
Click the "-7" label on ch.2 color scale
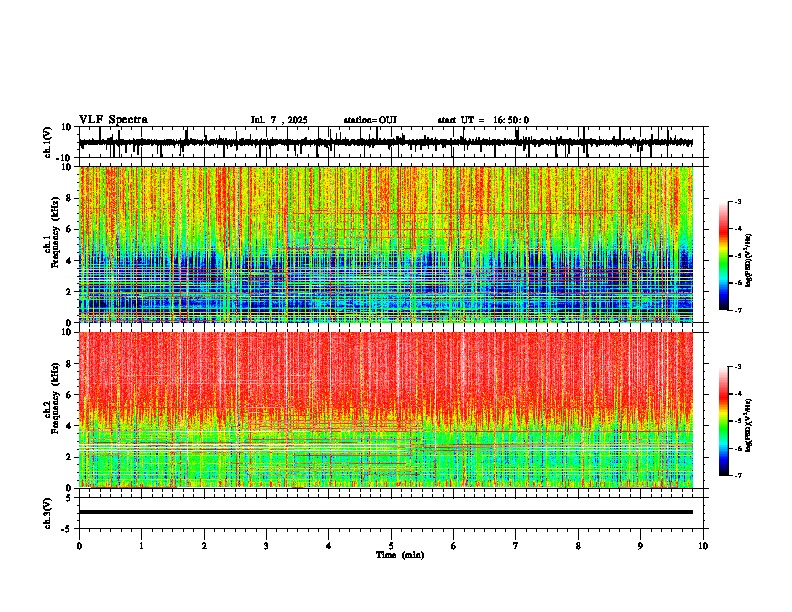pyautogui.click(x=737, y=475)
